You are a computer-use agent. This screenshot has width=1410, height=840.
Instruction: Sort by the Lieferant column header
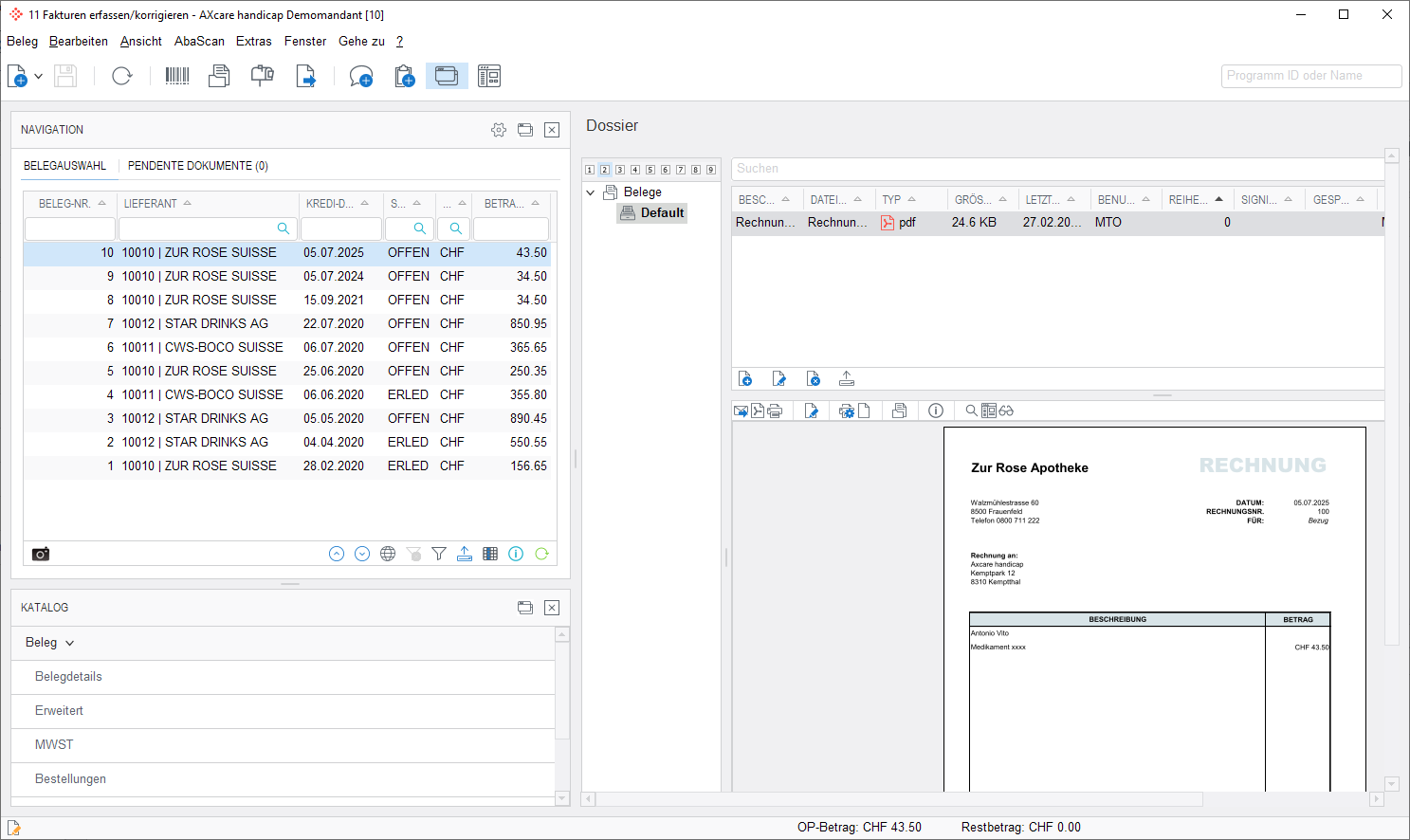coord(152,204)
